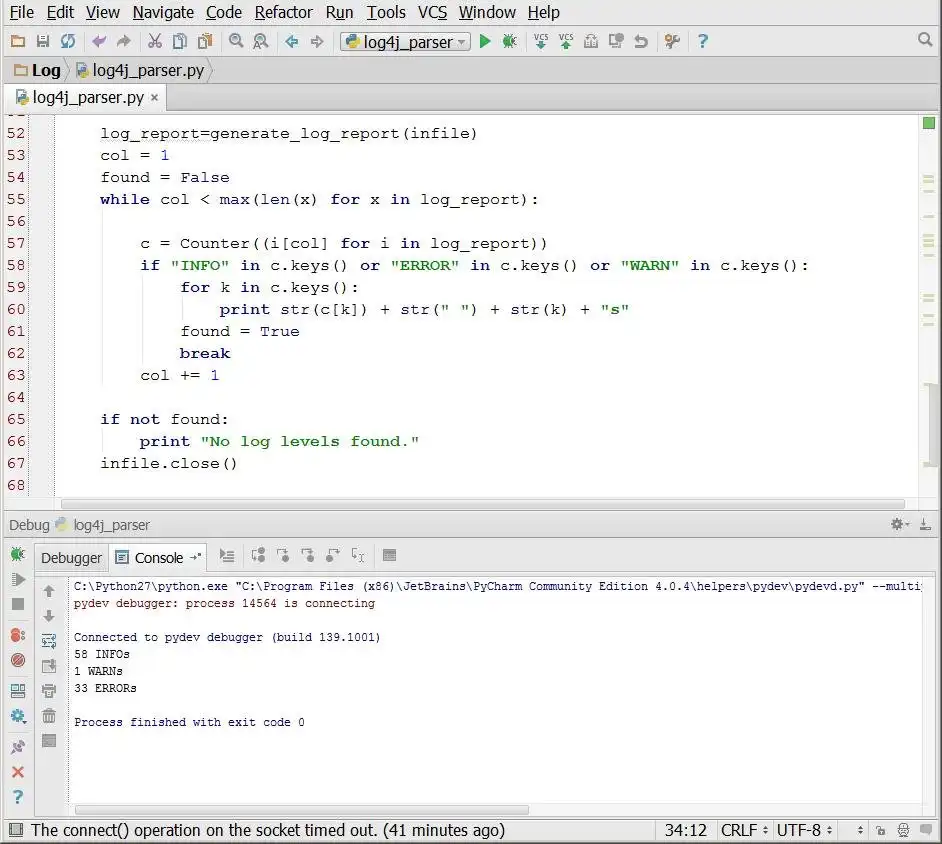The image size is (942, 844).
Task: Resume program in debug panel
Action: [x=19, y=580]
